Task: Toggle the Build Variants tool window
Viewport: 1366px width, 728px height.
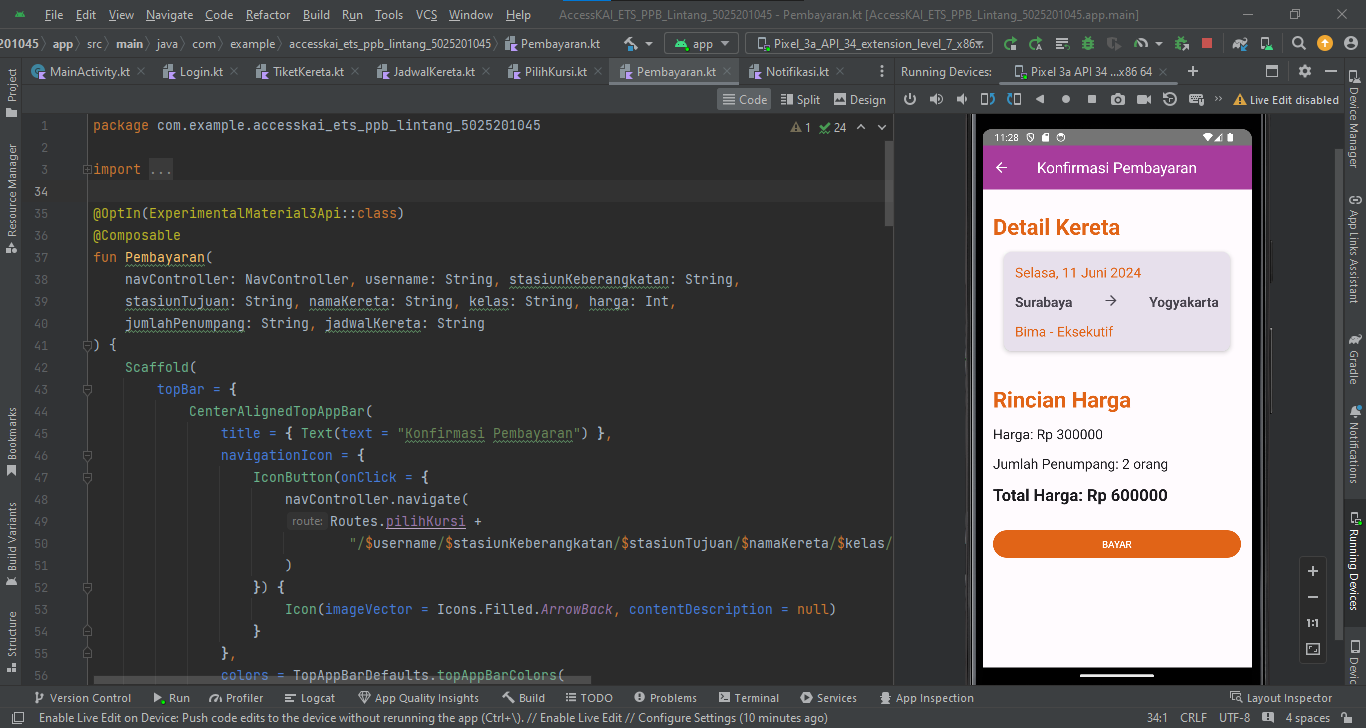Action: point(11,543)
